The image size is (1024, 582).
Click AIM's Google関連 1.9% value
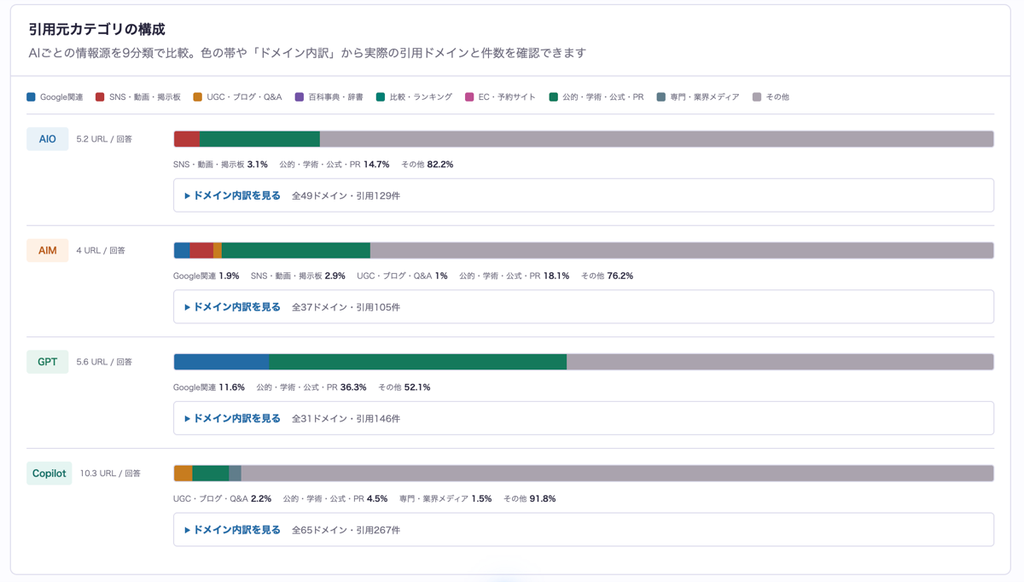click(206, 276)
